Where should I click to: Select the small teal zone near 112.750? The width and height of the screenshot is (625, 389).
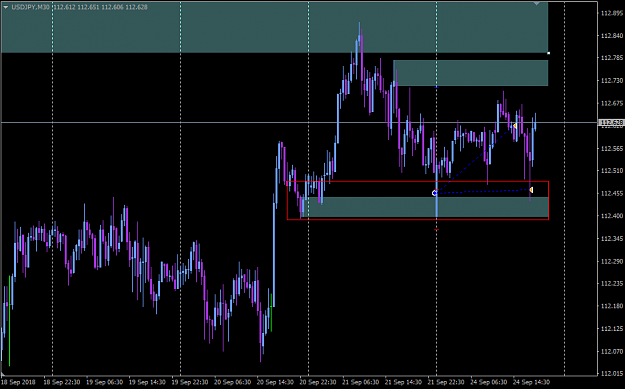point(471,73)
